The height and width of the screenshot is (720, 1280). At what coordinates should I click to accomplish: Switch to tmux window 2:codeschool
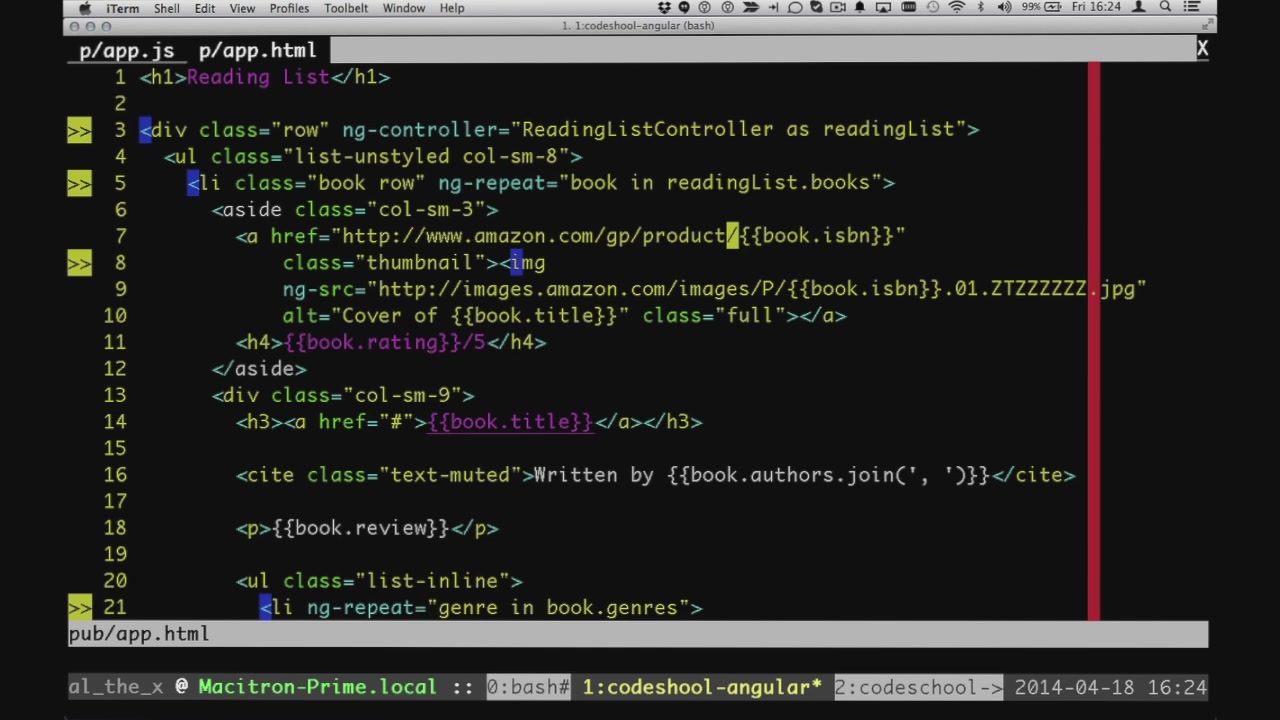[918, 687]
